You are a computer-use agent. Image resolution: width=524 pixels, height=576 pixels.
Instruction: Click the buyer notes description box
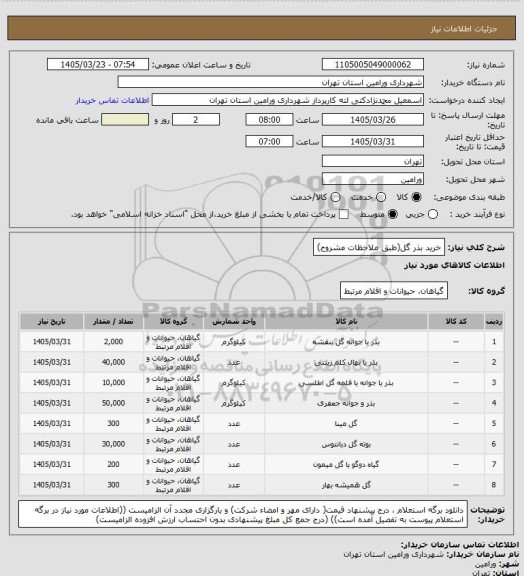[x=243, y=514]
